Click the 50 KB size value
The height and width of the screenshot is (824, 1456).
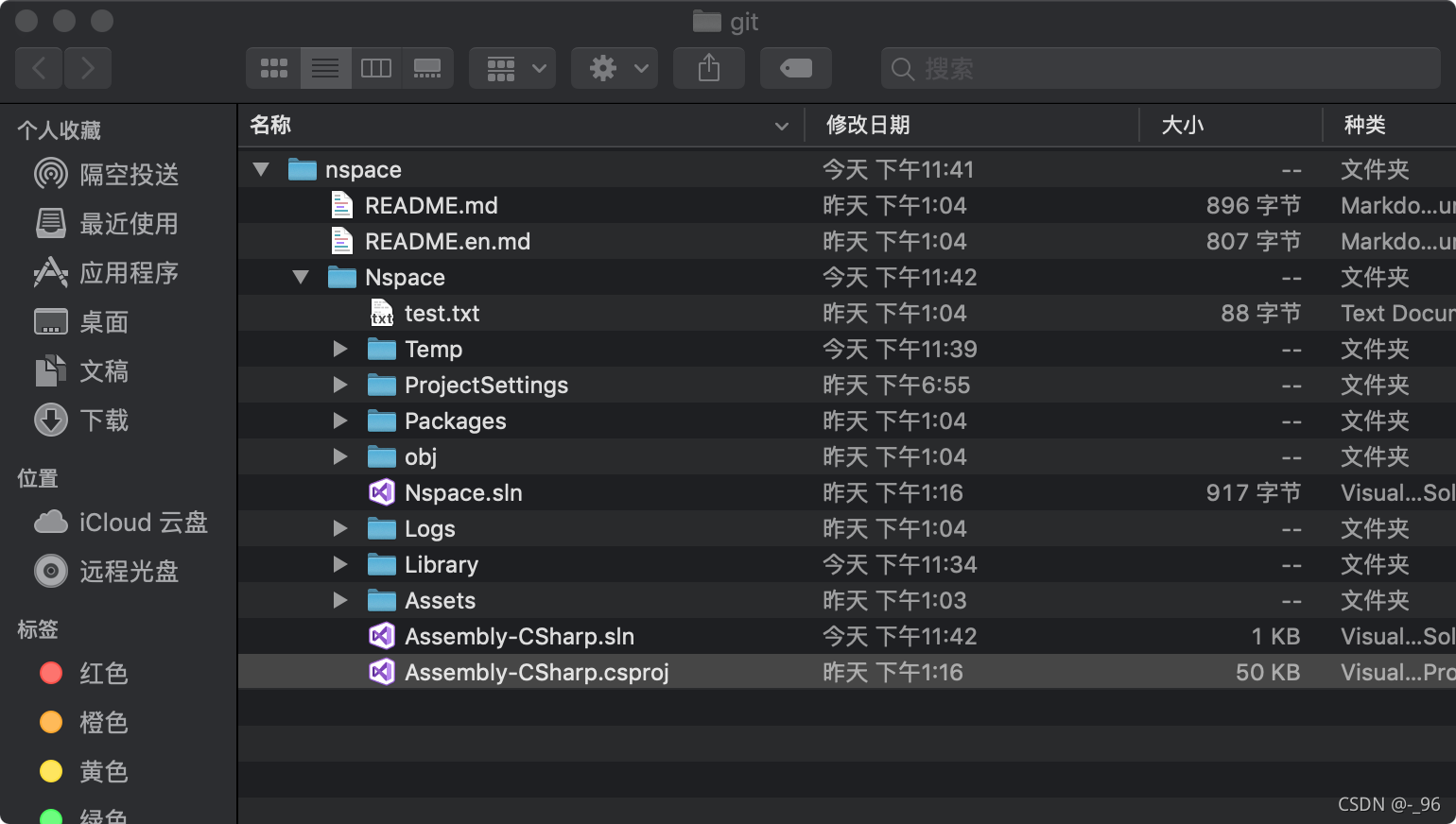(1268, 673)
